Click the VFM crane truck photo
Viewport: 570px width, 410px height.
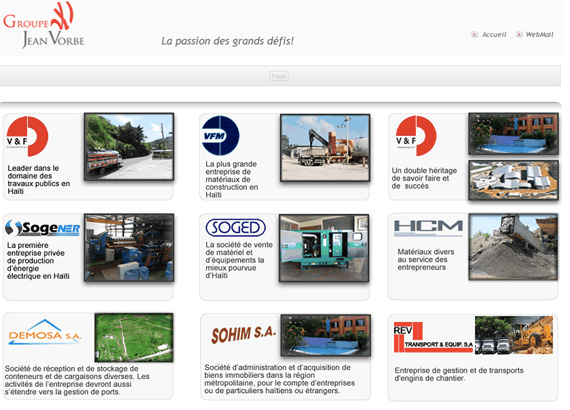[325, 148]
